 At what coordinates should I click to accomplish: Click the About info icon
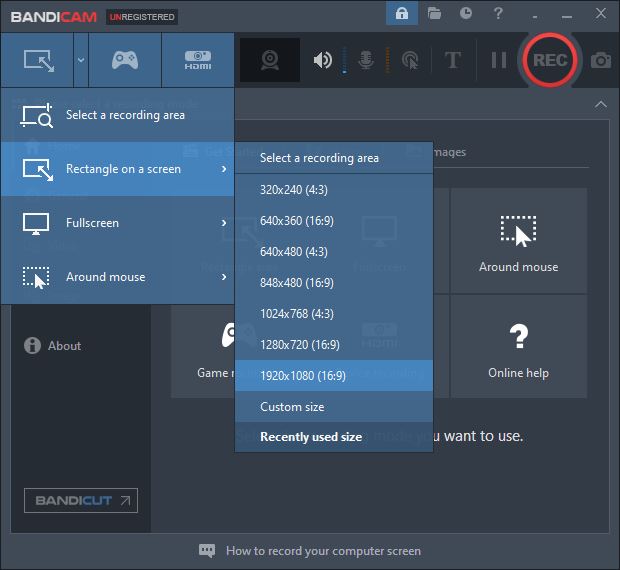(x=32, y=345)
